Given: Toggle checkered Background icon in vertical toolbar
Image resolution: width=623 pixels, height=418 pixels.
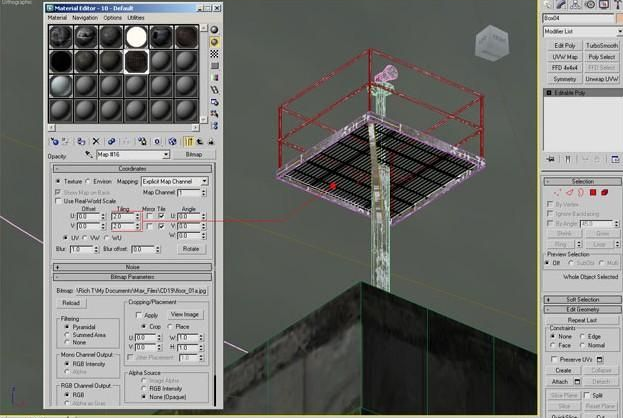Looking at the screenshot, I should coord(214,54).
